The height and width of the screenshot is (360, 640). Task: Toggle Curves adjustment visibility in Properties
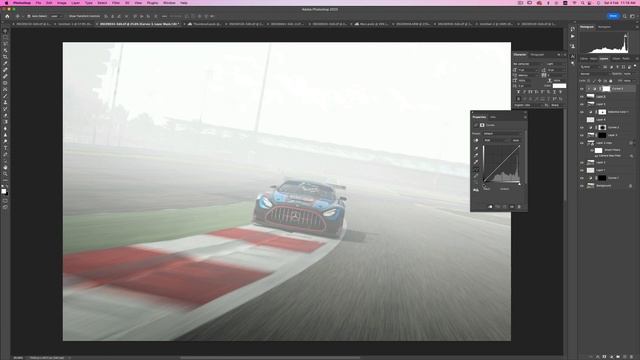[512, 207]
